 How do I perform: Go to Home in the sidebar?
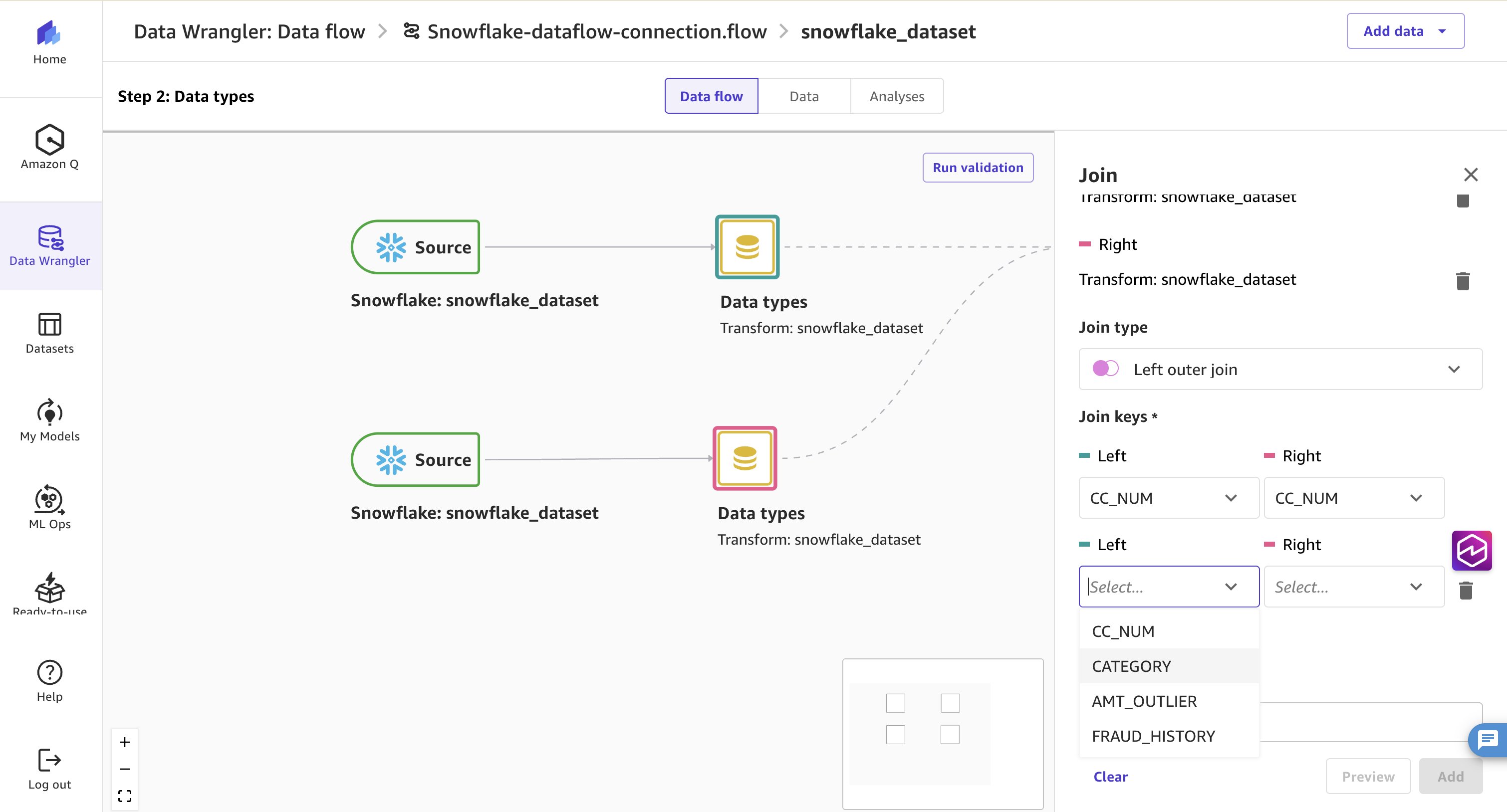click(x=50, y=43)
